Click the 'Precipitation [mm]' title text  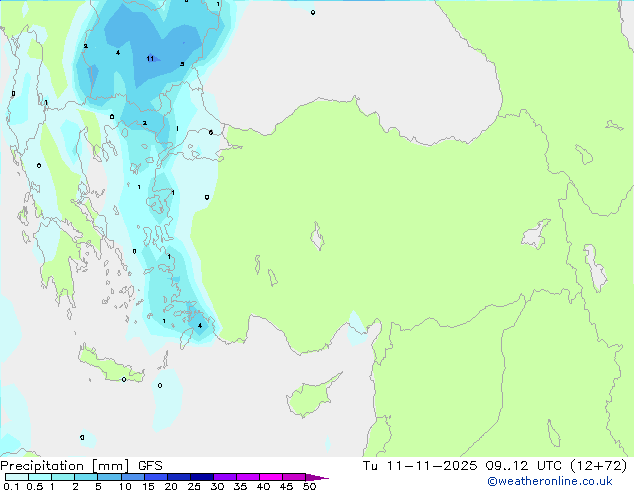65,466
